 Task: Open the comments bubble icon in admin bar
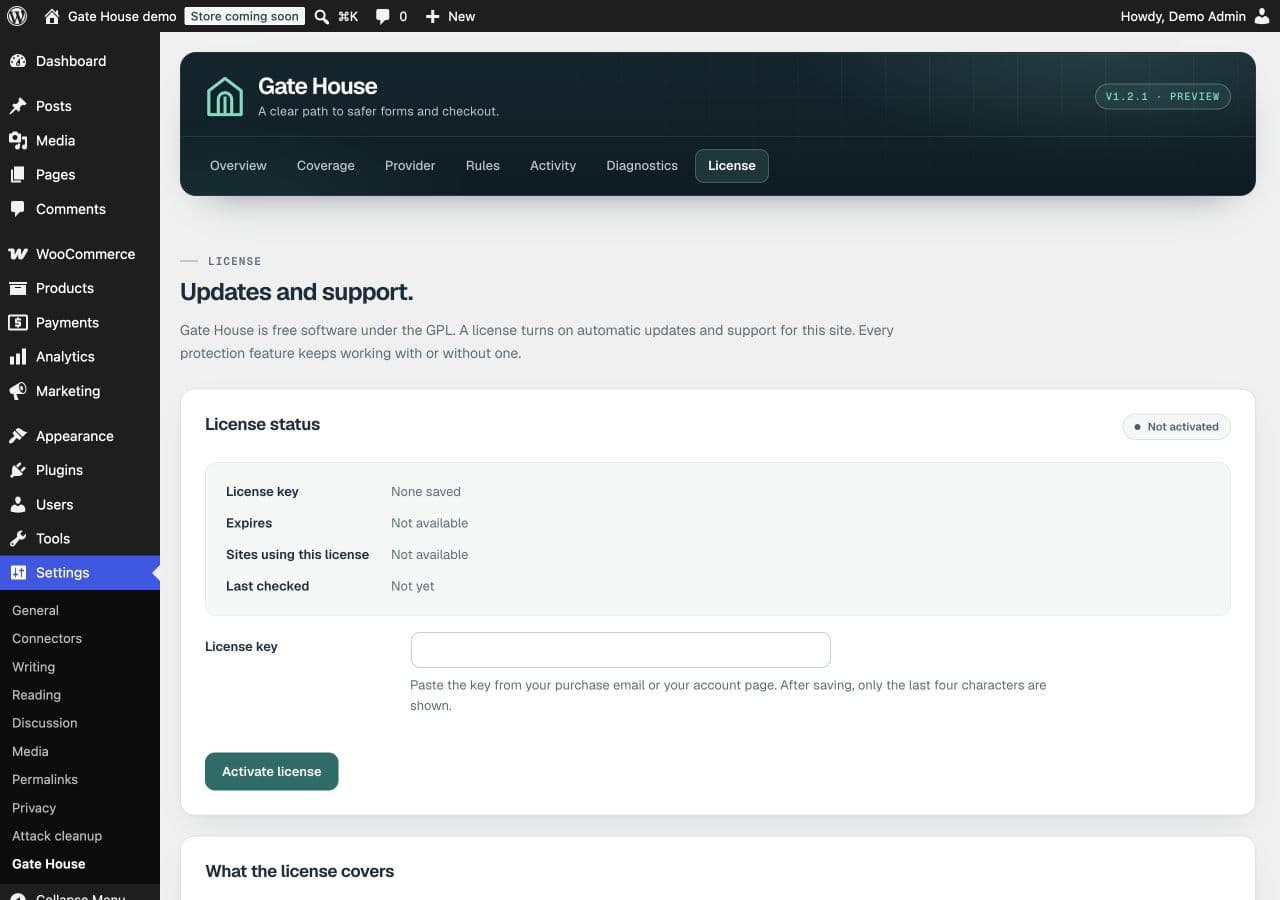pos(382,17)
